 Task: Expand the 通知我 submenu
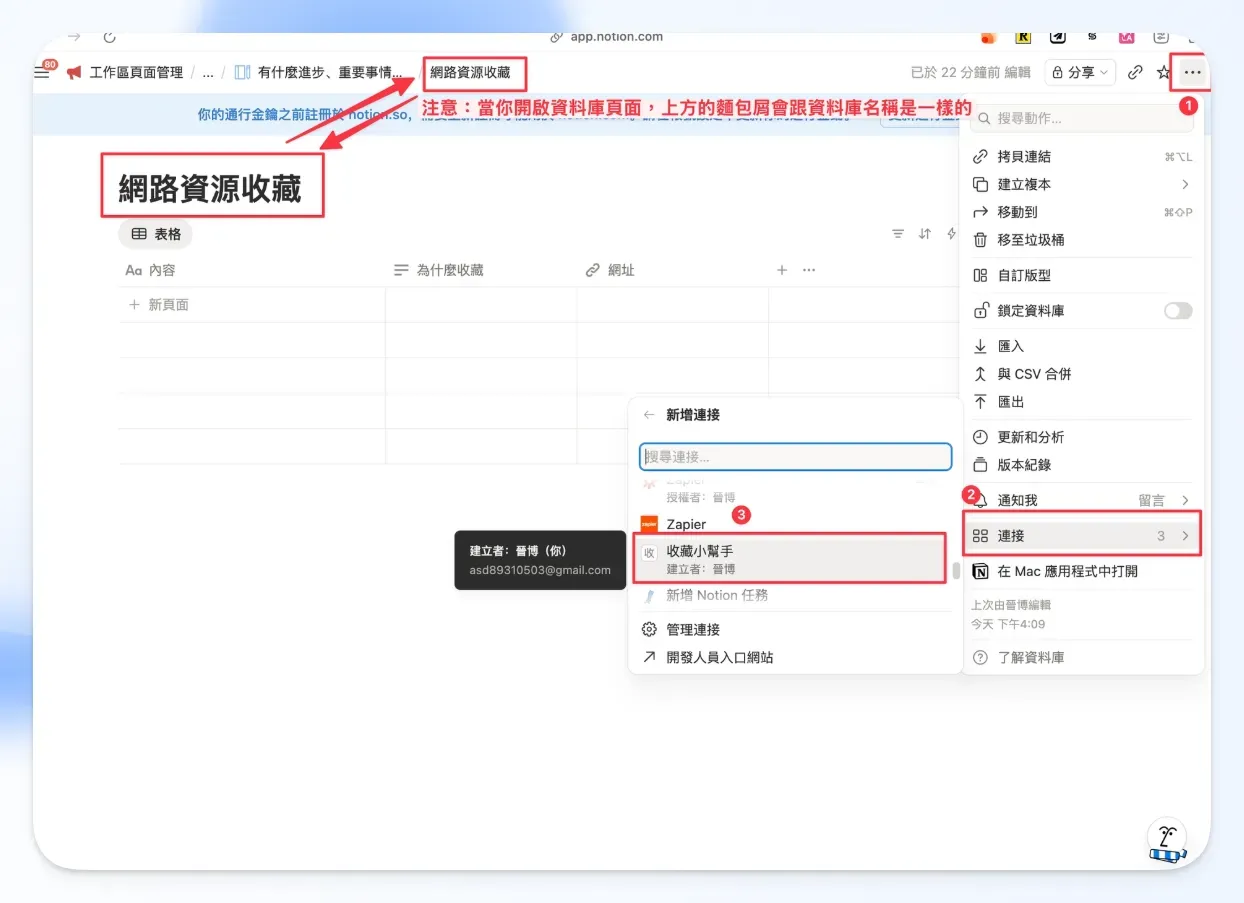[x=1082, y=500]
